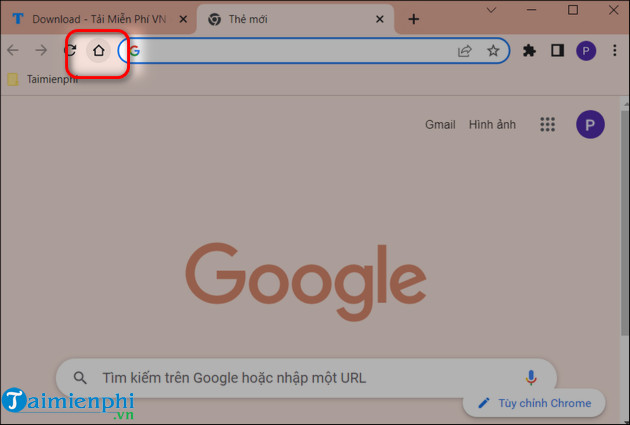Viewport: 630px width, 425px height.
Task: Go back to the previous page
Action: pos(13,50)
